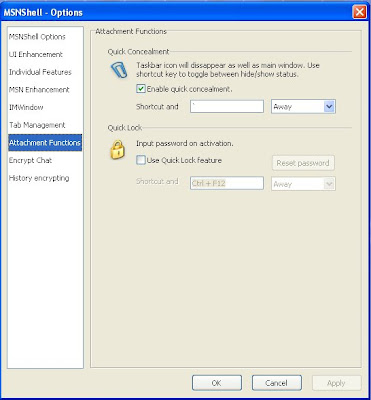
Task: Switch to Tab Management section
Action: pyautogui.click(x=37, y=125)
